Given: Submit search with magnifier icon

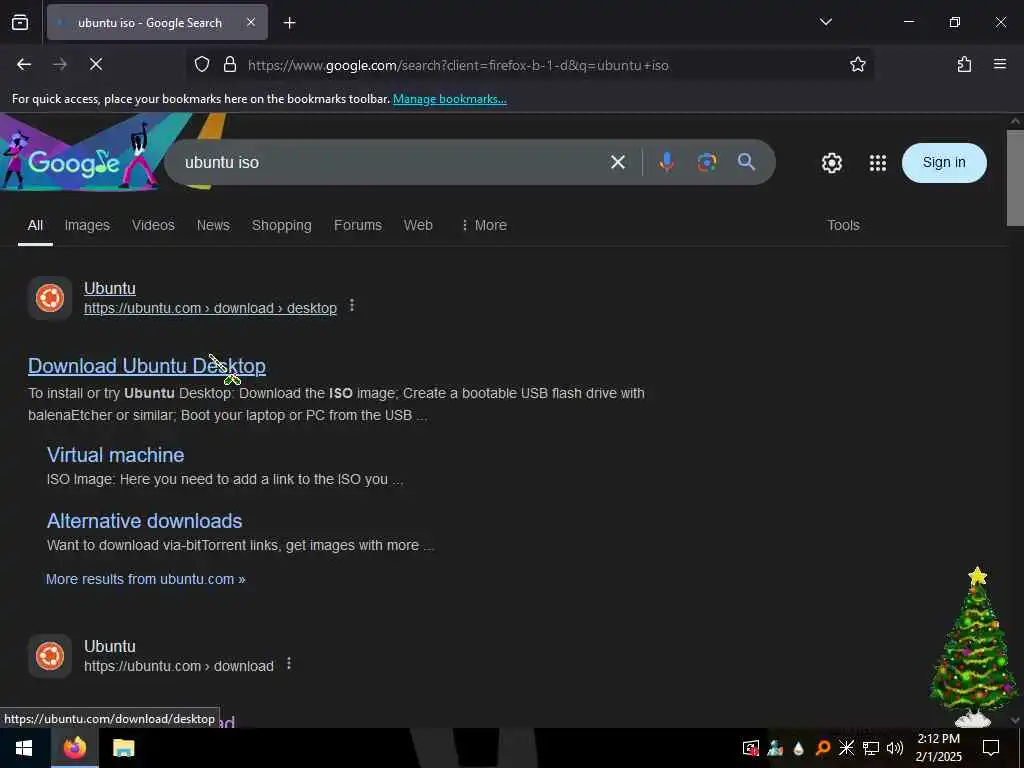Looking at the screenshot, I should pos(746,162).
